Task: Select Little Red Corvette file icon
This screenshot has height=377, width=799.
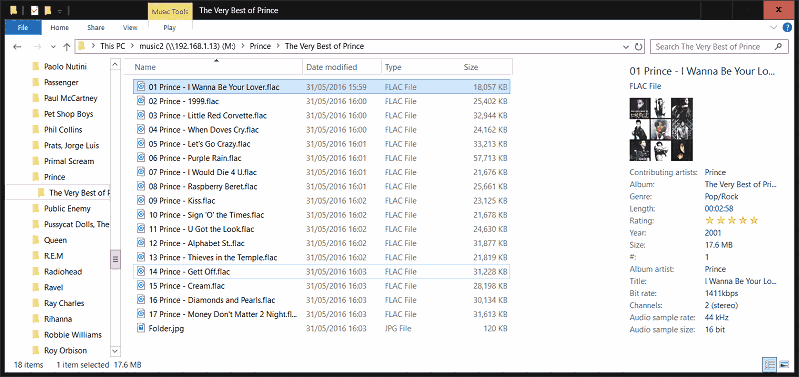Action: (141, 116)
